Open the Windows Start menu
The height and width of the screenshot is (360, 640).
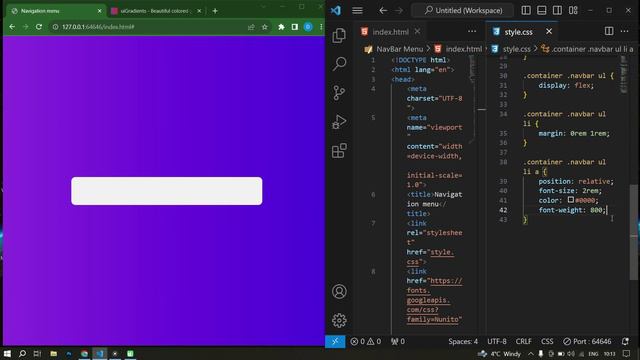pos(7,353)
